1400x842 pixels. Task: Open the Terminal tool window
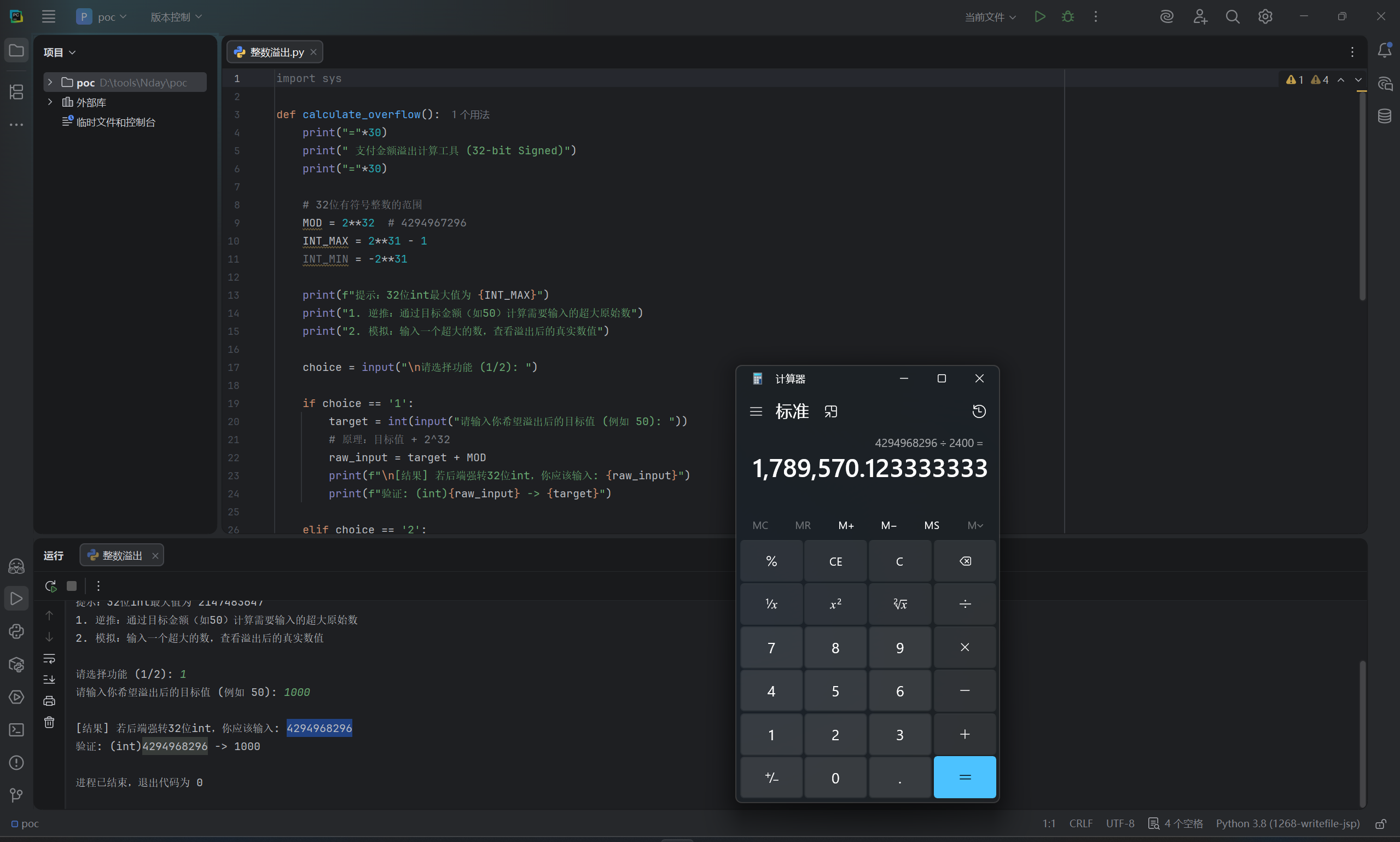click(x=16, y=730)
